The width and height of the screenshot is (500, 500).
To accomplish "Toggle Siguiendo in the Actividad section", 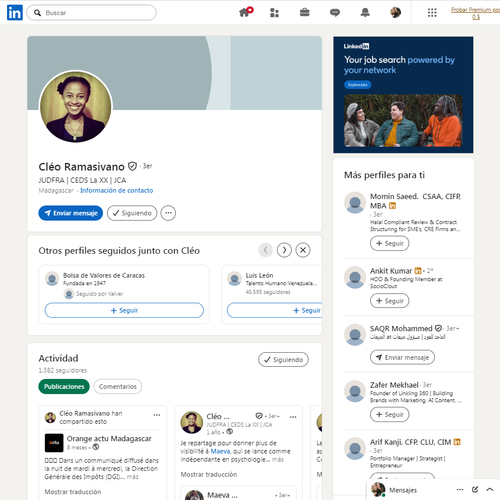I will 283,360.
